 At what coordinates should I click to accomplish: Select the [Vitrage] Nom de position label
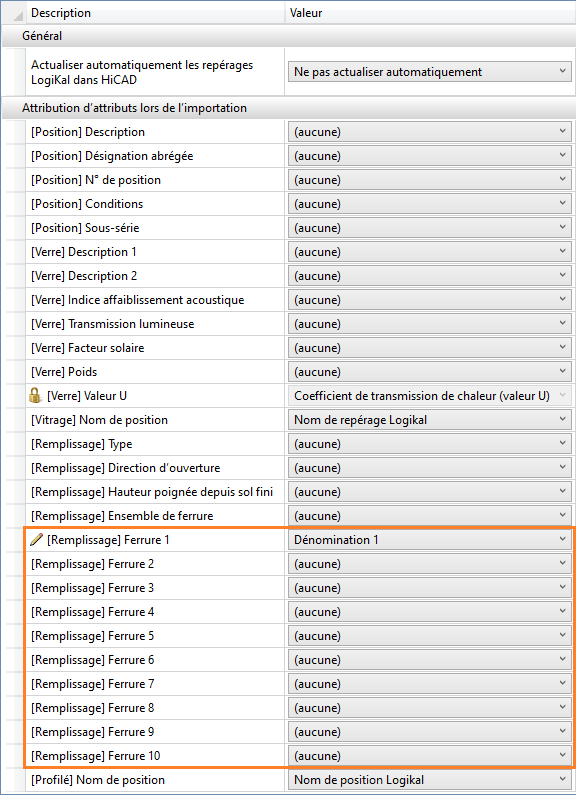(x=99, y=420)
